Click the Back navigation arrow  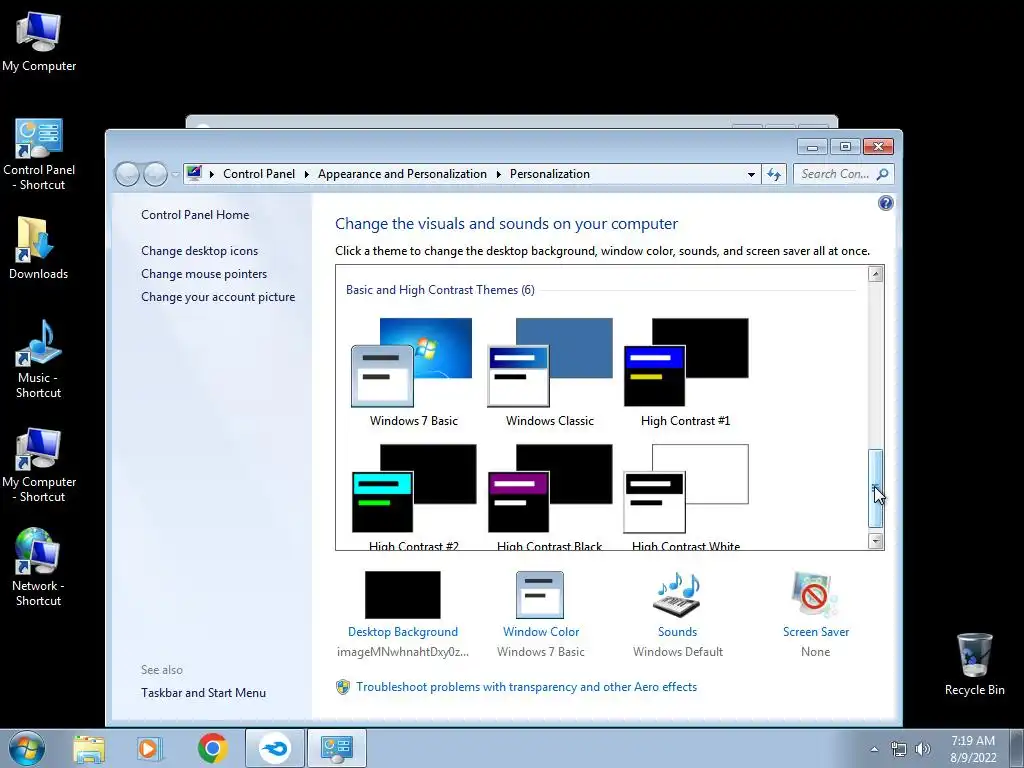click(127, 174)
